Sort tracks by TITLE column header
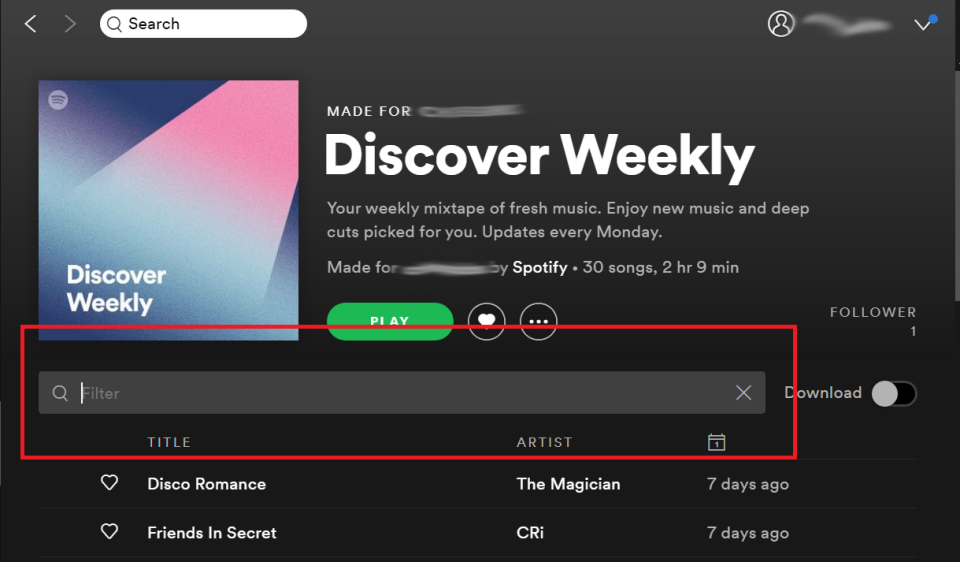Screen dimensions: 960x562 click(169, 442)
